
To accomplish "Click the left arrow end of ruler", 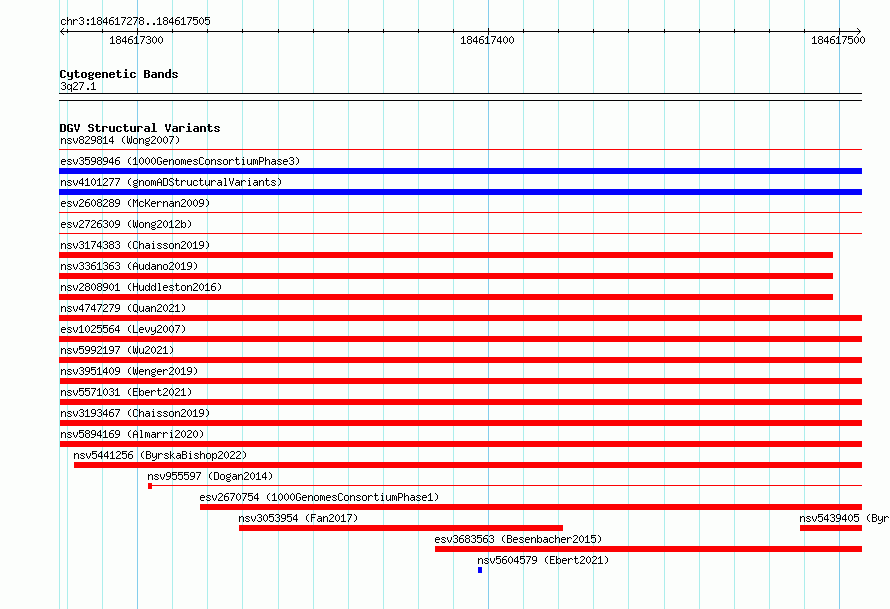I will tap(62, 32).
